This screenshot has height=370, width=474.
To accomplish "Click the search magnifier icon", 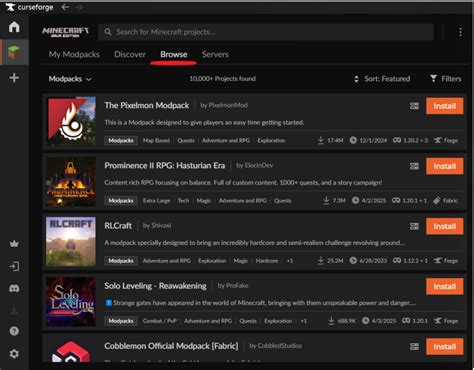I will point(108,32).
